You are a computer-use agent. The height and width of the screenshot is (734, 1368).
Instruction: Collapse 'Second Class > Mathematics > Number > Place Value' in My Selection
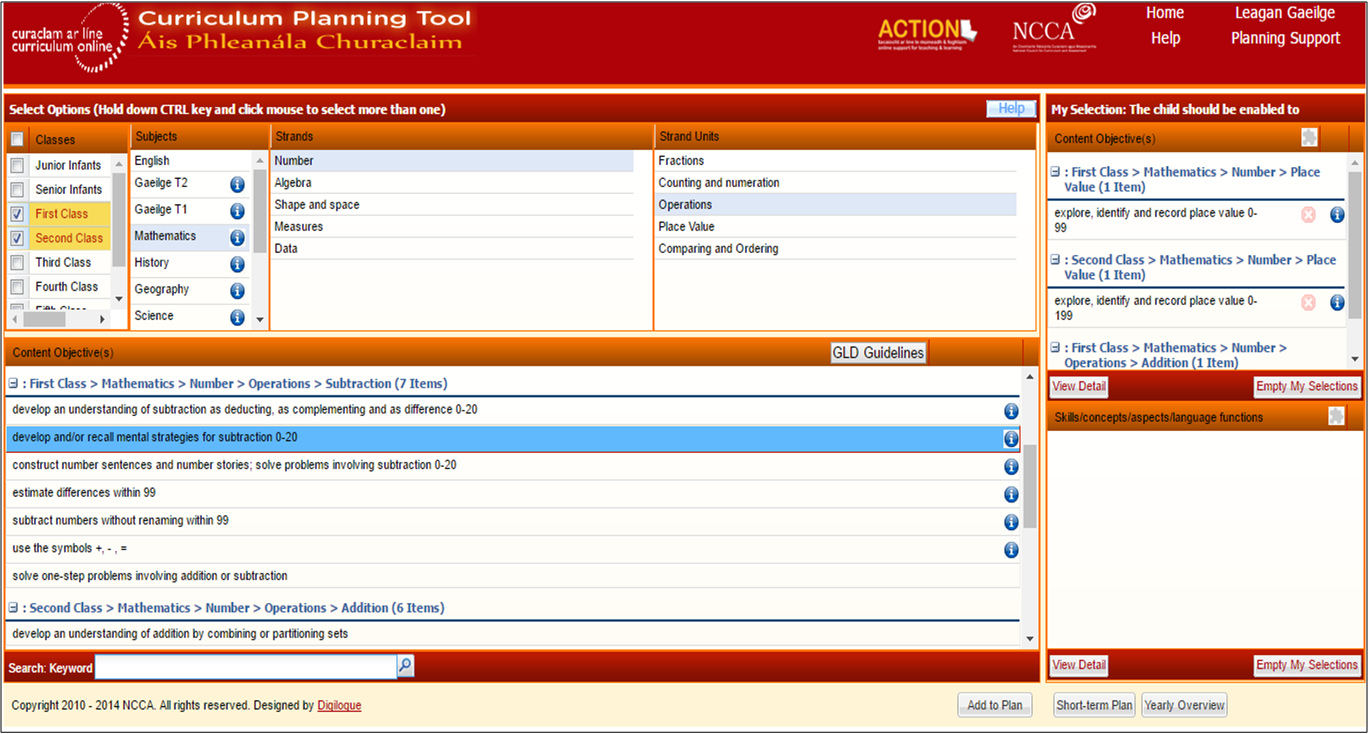(x=1054, y=259)
